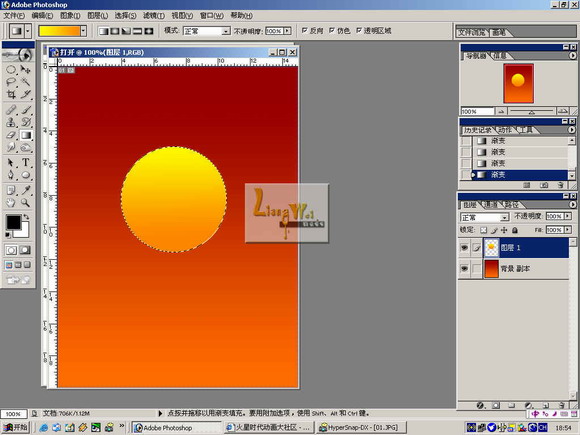The height and width of the screenshot is (435, 580).
Task: Click the foreground color black swatch
Action: pyautogui.click(x=13, y=222)
